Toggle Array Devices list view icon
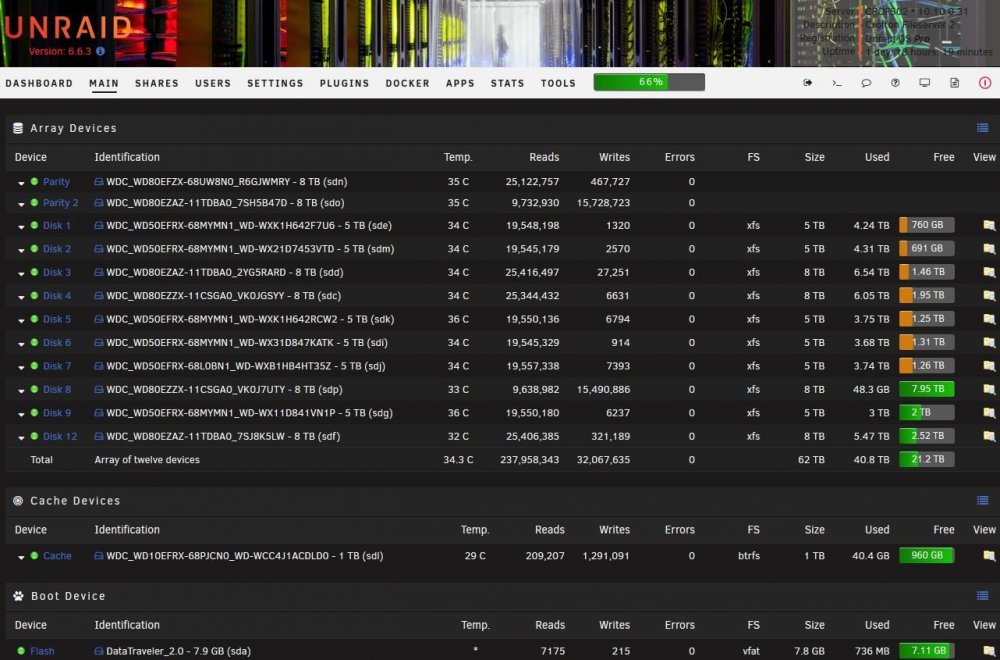1000x660 pixels. click(x=982, y=128)
